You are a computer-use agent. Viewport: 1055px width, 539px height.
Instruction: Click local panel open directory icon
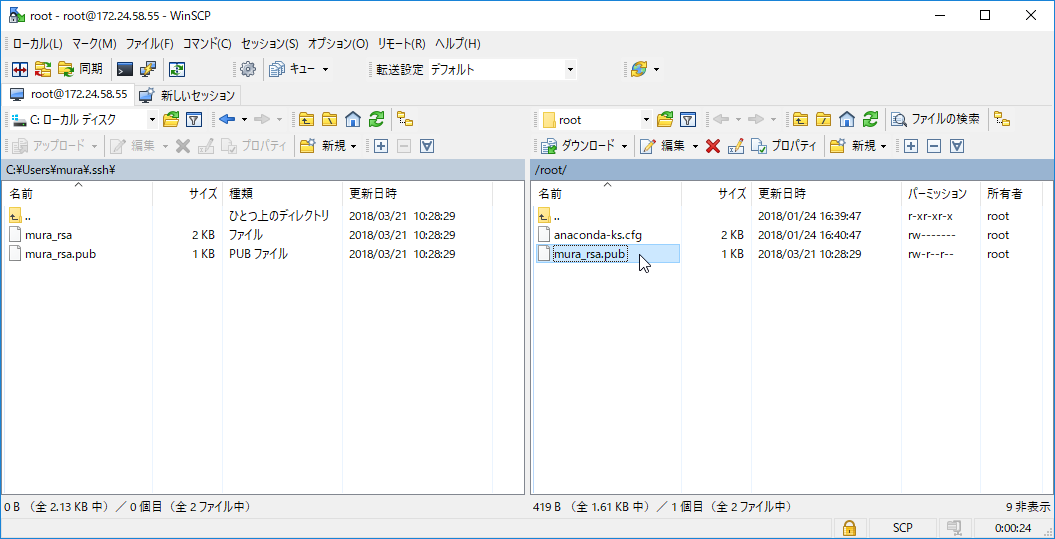171,120
